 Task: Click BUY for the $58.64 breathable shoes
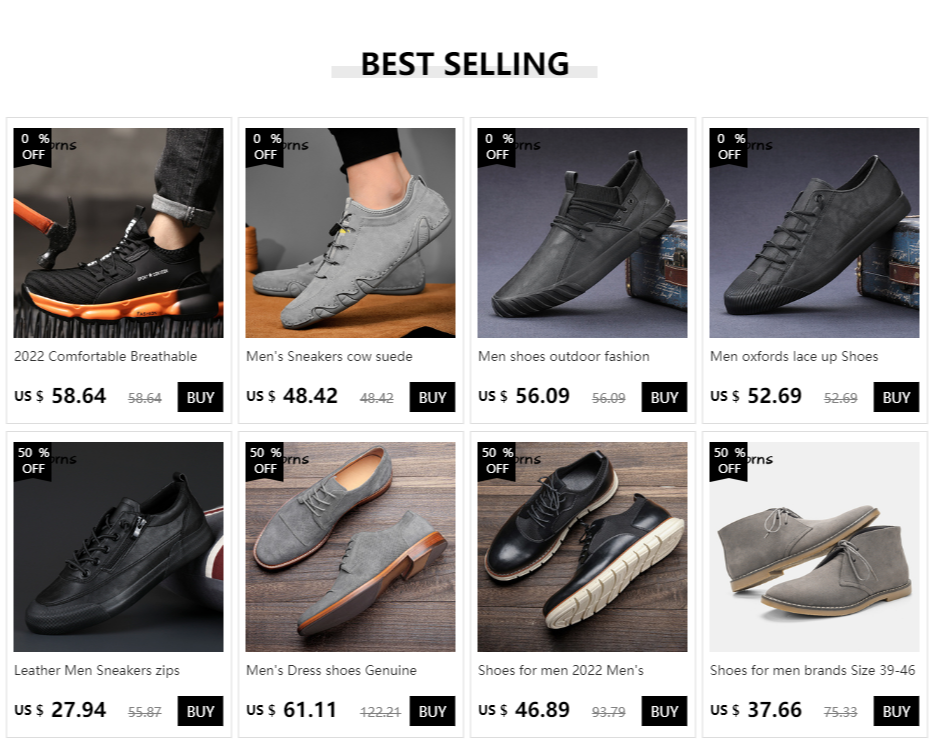(x=200, y=397)
